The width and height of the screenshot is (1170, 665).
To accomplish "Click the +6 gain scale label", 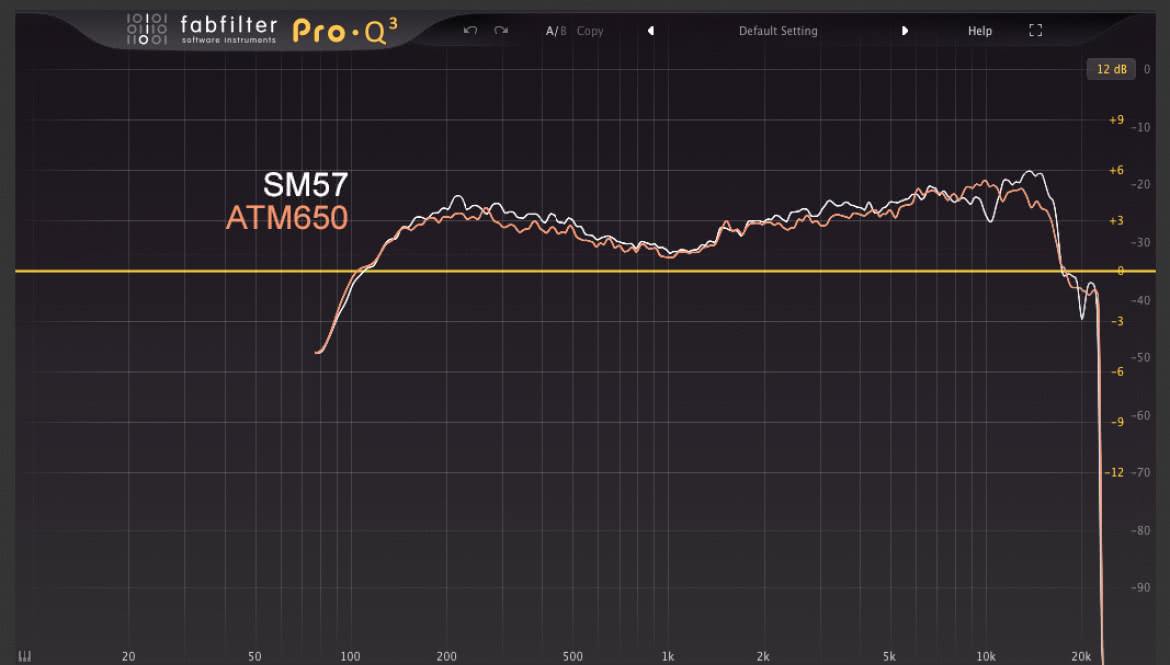I will coord(1116,170).
